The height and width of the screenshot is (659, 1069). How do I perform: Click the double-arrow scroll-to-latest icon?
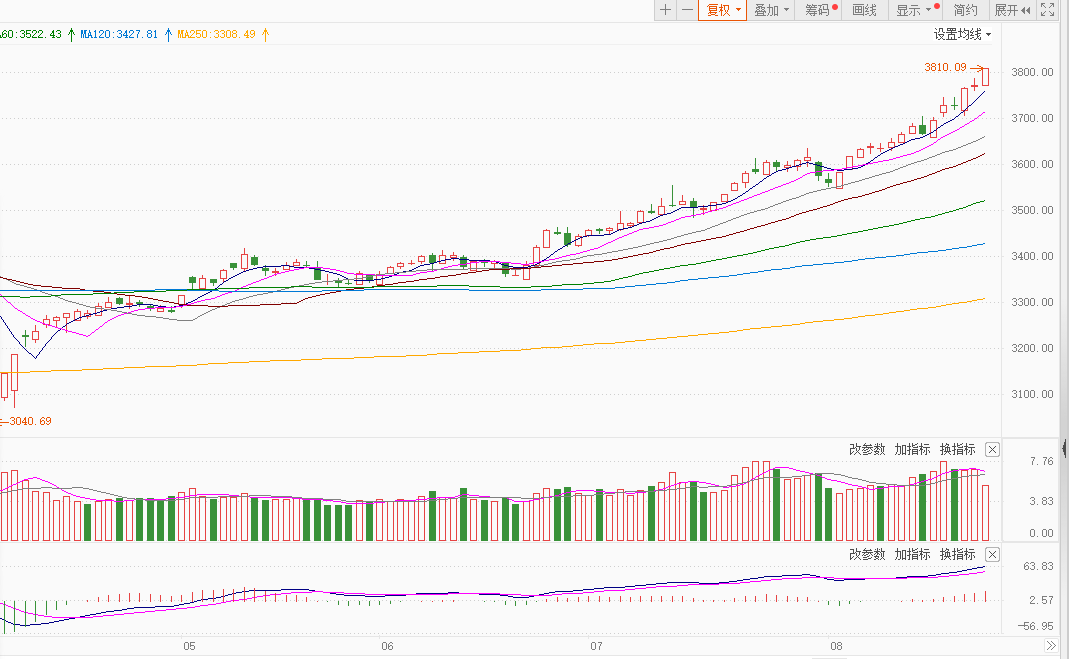[1050, 645]
